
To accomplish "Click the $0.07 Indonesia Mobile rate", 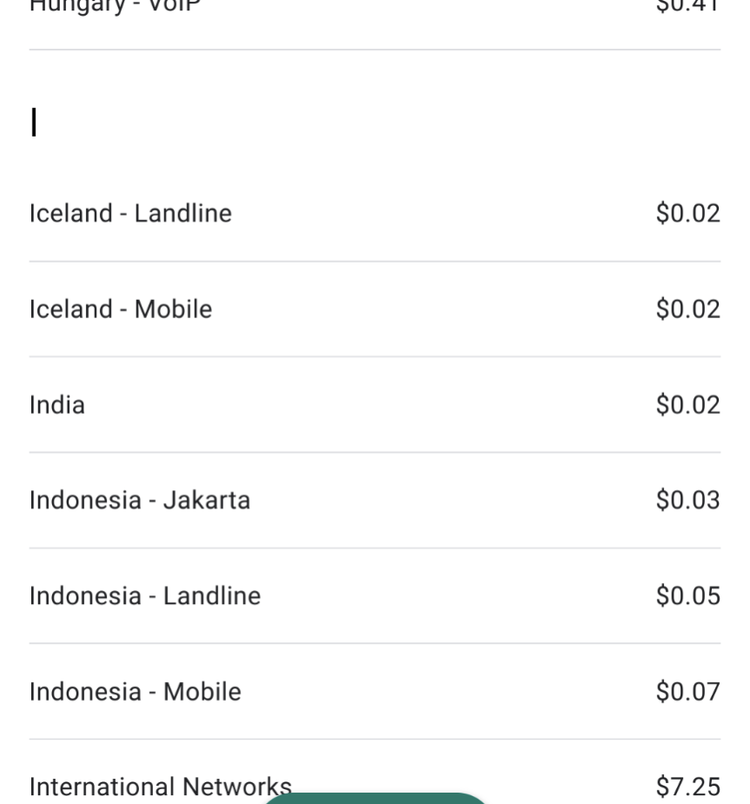I will (x=688, y=692).
